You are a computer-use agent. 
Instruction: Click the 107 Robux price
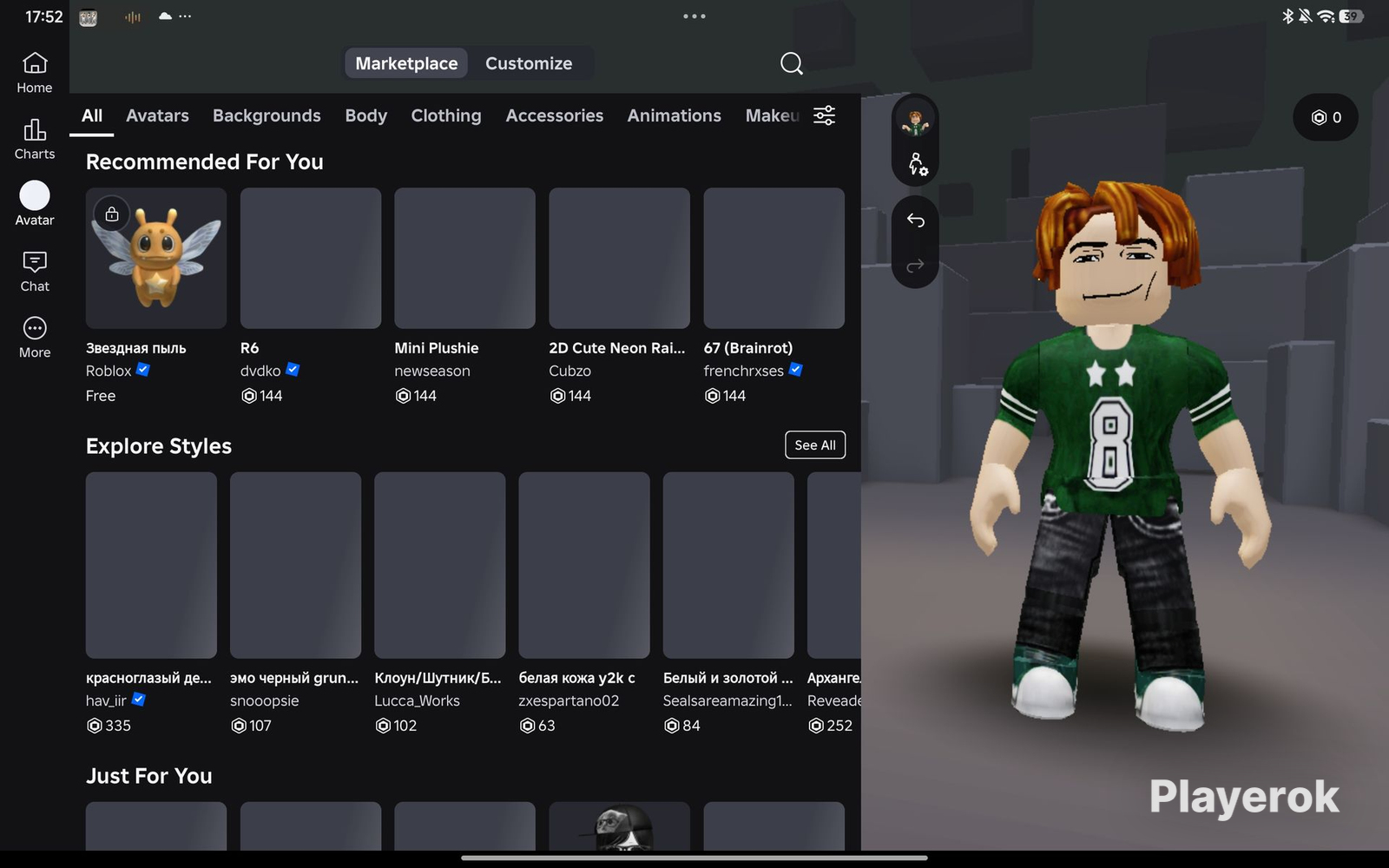pos(251,726)
